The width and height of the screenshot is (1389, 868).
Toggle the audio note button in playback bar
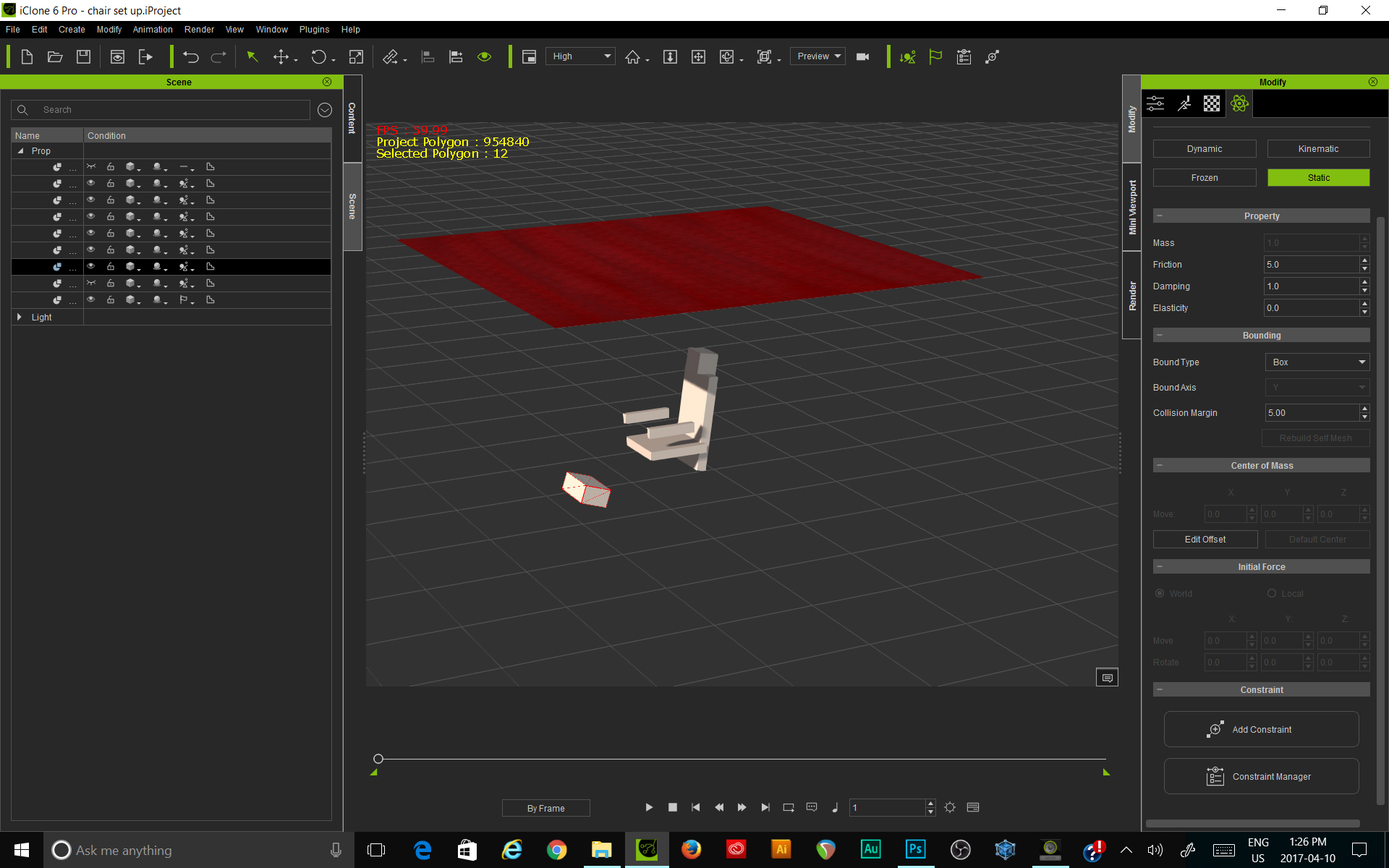(x=835, y=807)
